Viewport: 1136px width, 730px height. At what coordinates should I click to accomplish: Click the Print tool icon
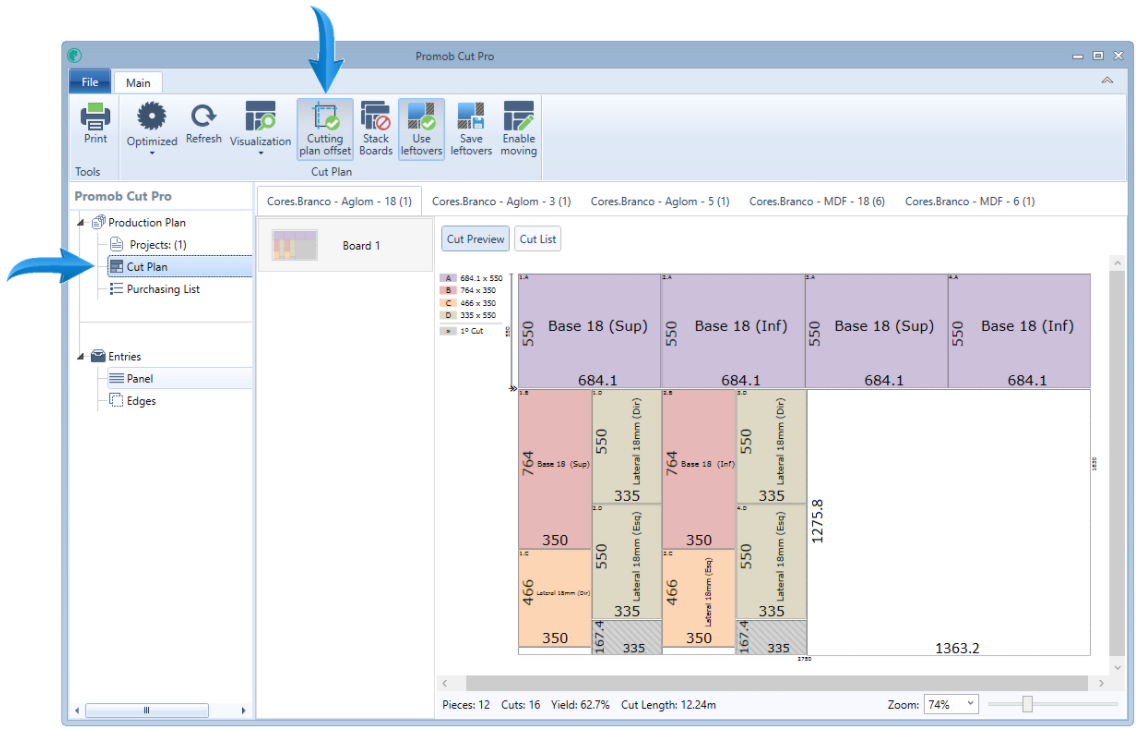pos(95,116)
